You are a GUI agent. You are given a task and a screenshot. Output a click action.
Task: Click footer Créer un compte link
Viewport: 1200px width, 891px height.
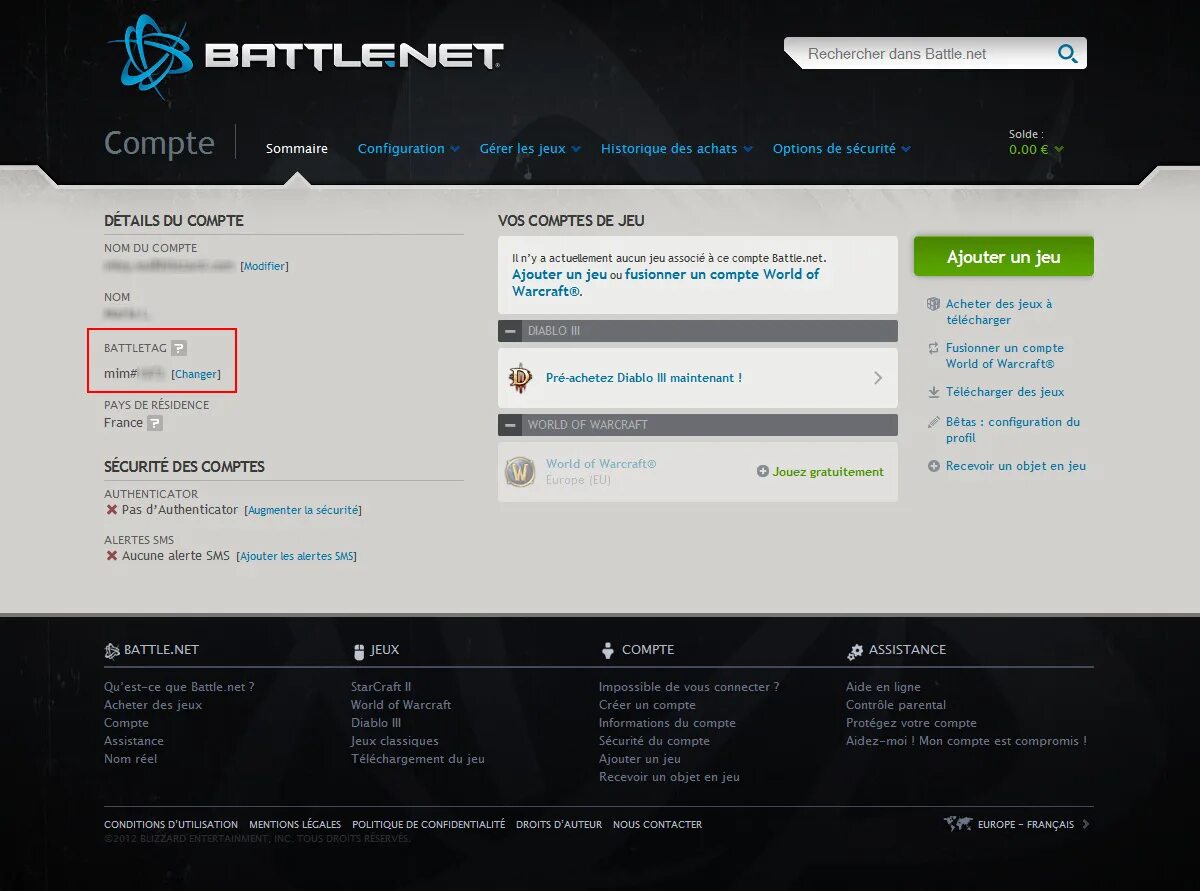point(647,705)
